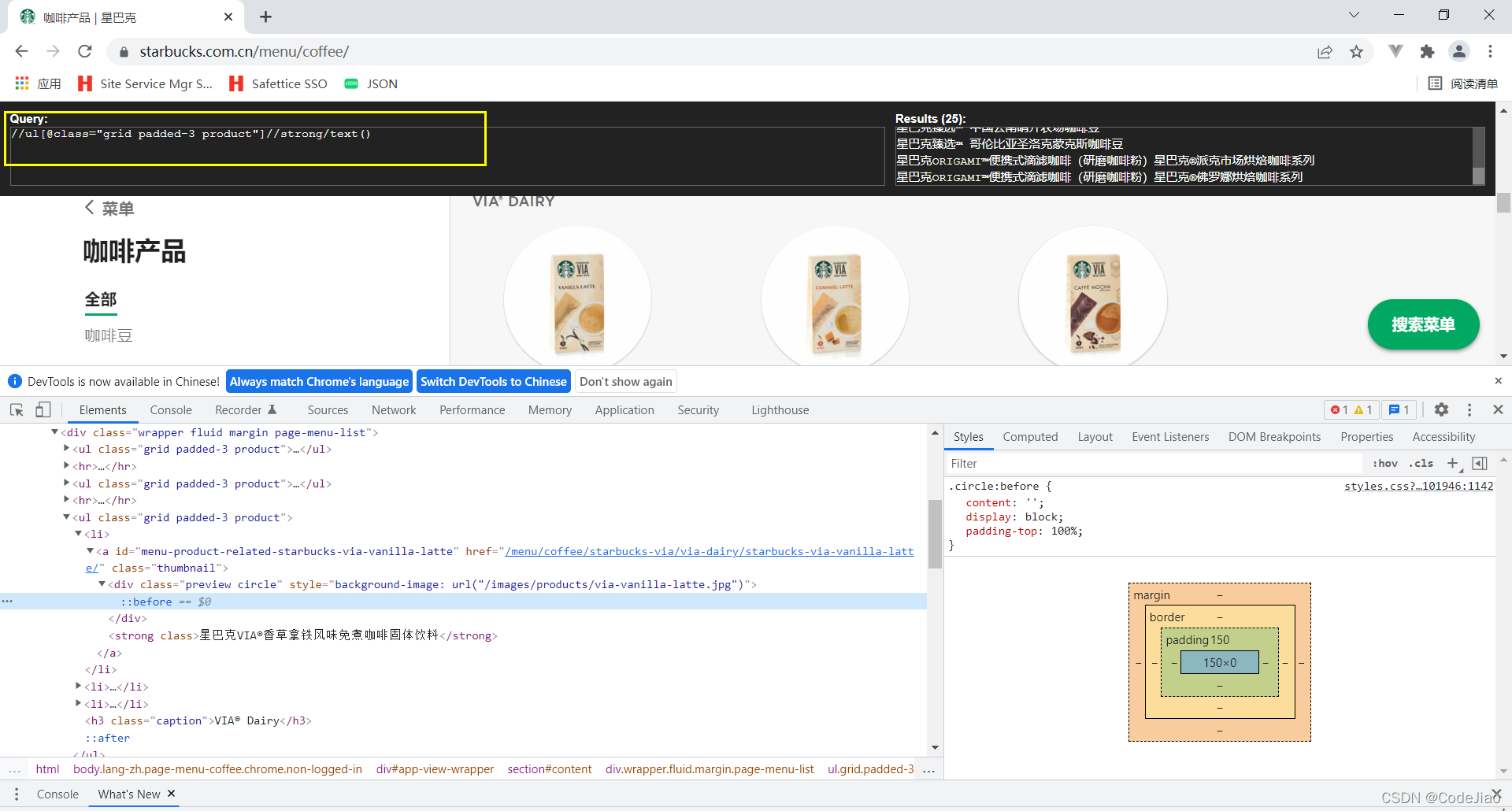Toggle element states with :hov
This screenshot has height=811, width=1512.
pos(1385,463)
